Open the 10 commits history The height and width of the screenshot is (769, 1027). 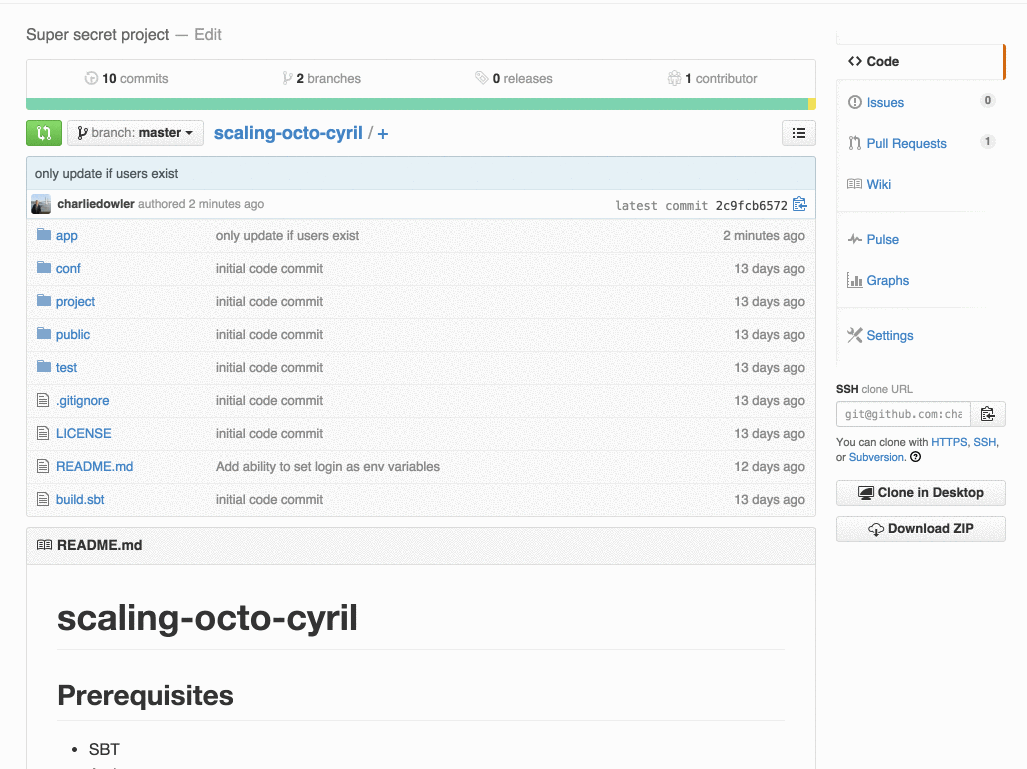(x=126, y=79)
